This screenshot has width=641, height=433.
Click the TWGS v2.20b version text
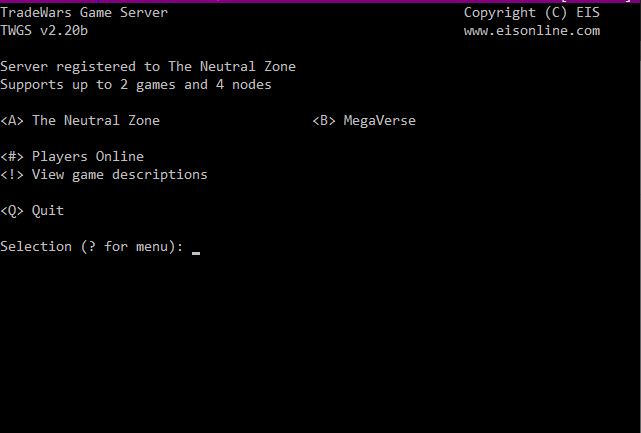pyautogui.click(x=44, y=31)
